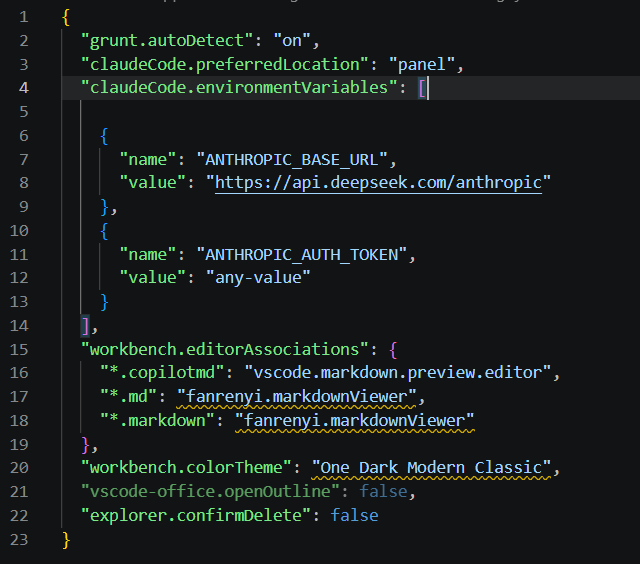
Task: Click the "any-value" string on line 12
Action: tap(258, 278)
